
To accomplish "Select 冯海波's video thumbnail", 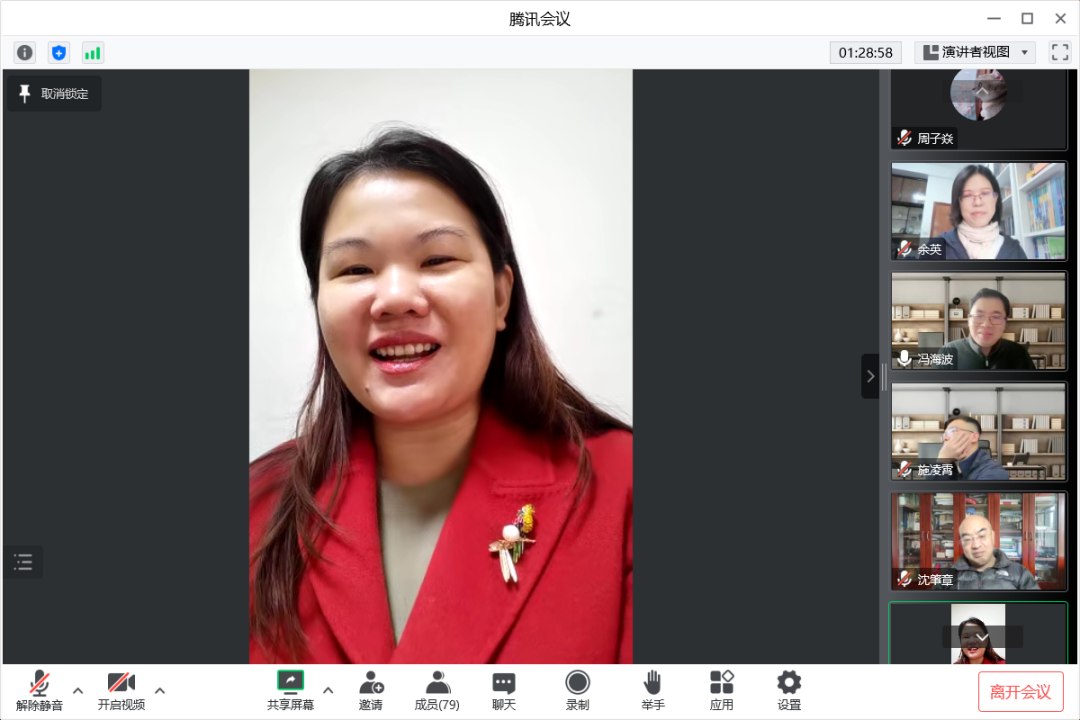I will pyautogui.click(x=978, y=321).
